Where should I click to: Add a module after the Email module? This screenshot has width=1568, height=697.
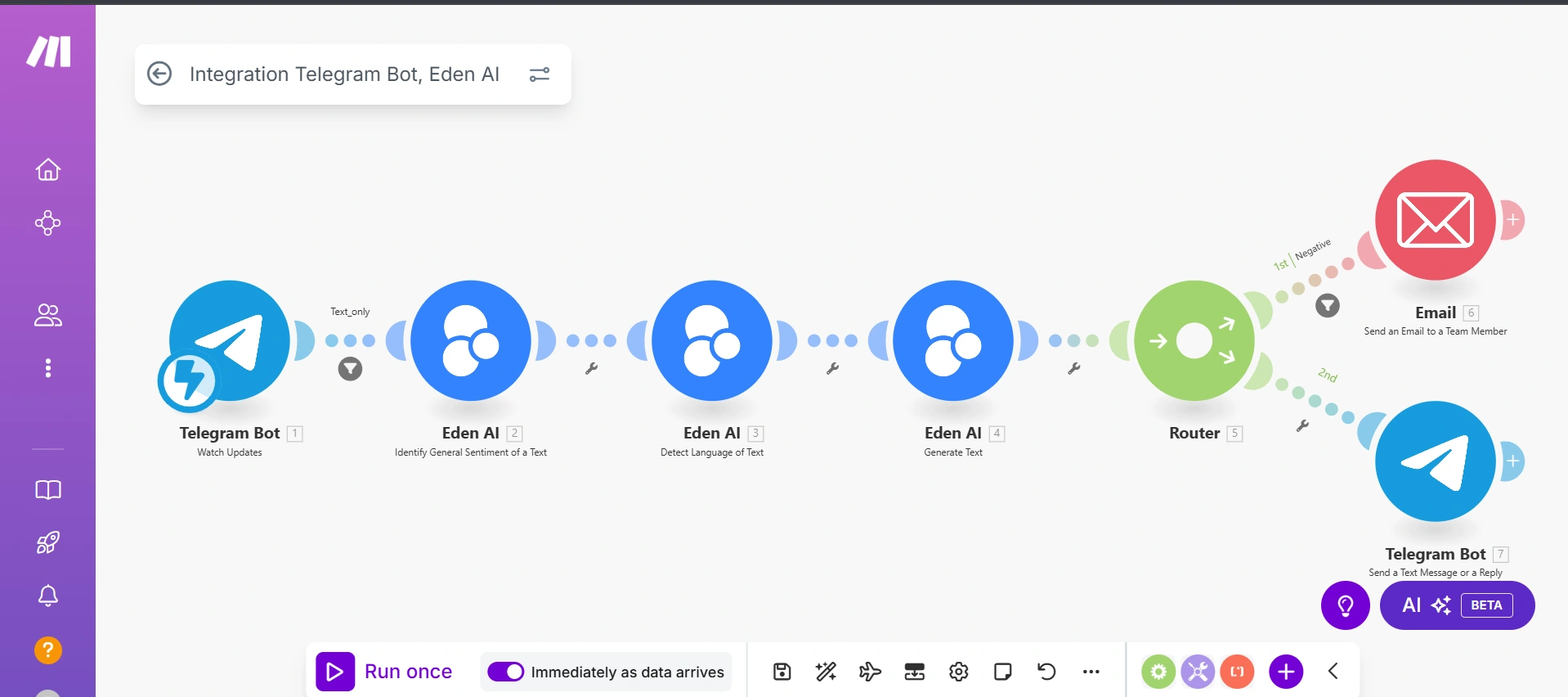point(1513,220)
